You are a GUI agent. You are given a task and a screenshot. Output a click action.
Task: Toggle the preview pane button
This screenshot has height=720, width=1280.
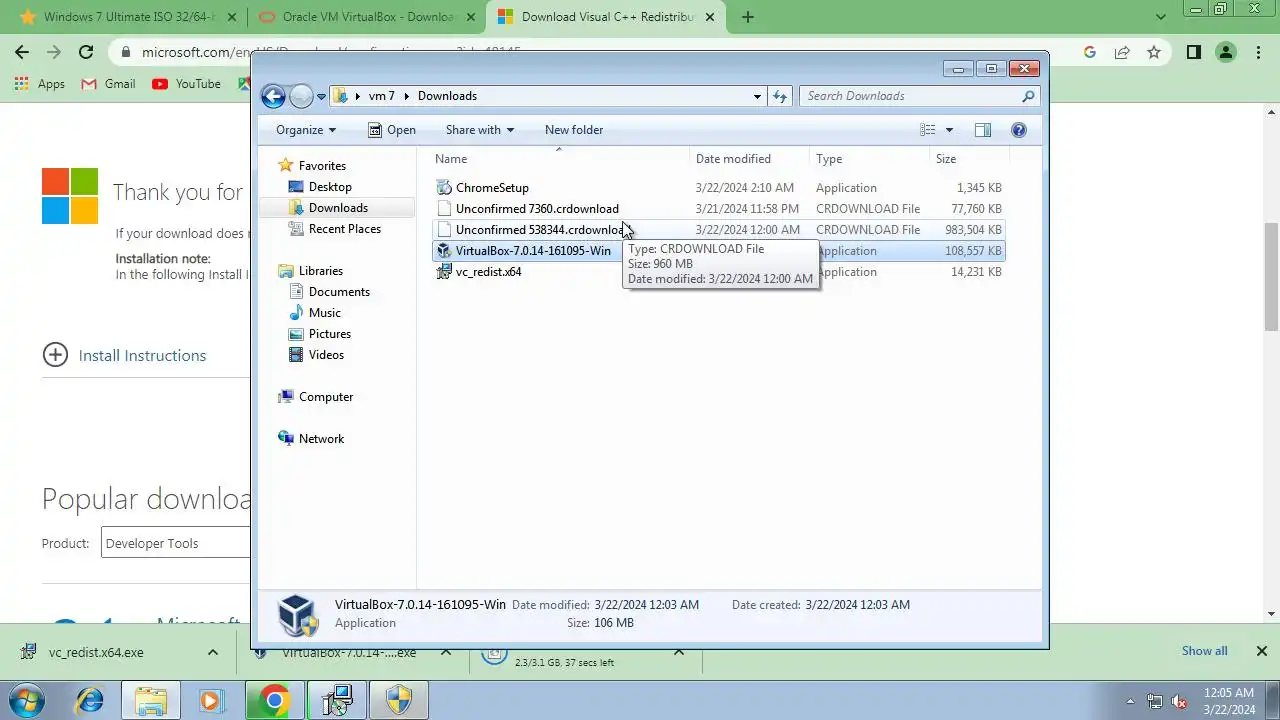983,130
